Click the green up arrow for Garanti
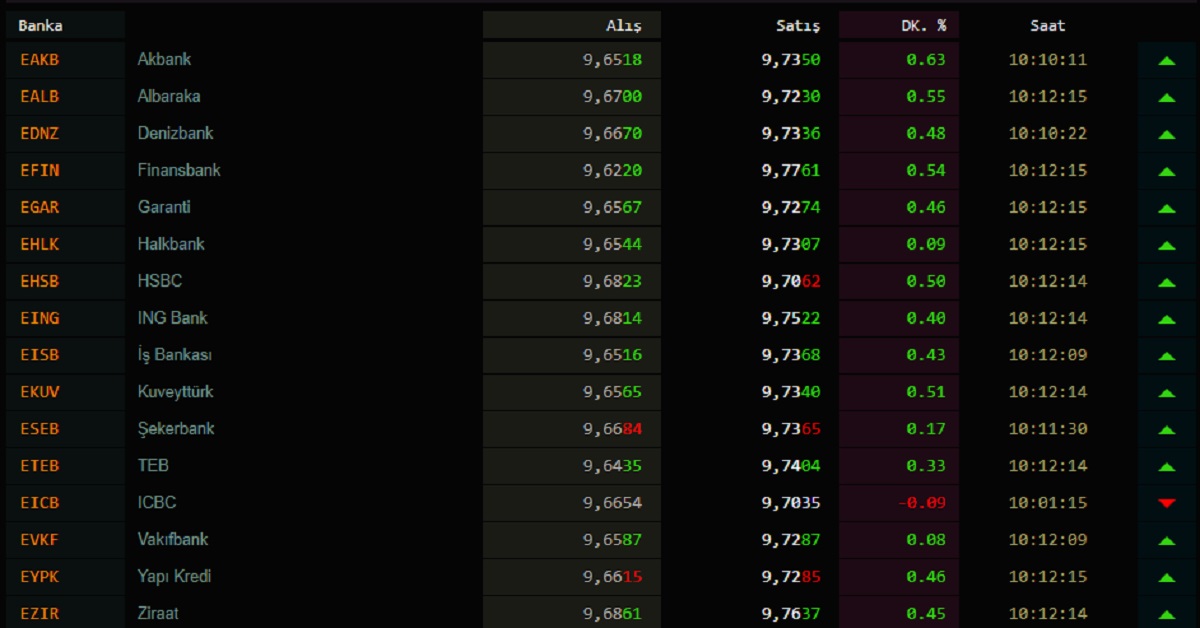This screenshot has width=1200, height=628. (1166, 208)
